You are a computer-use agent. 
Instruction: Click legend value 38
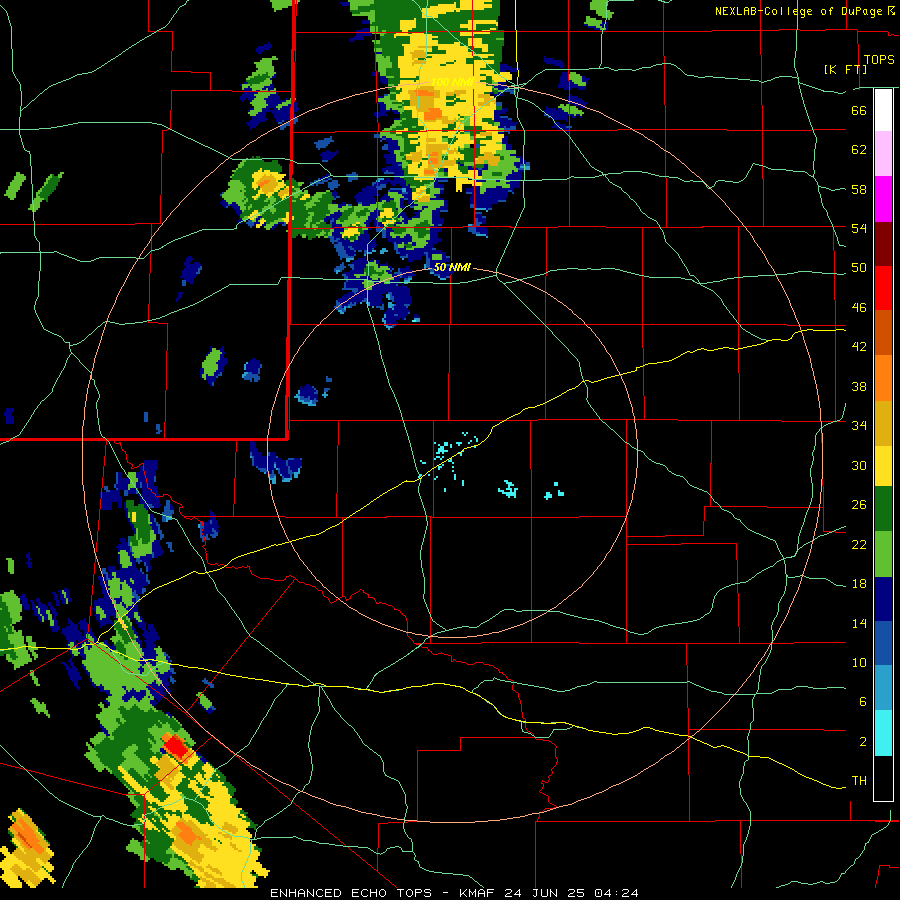pos(859,386)
